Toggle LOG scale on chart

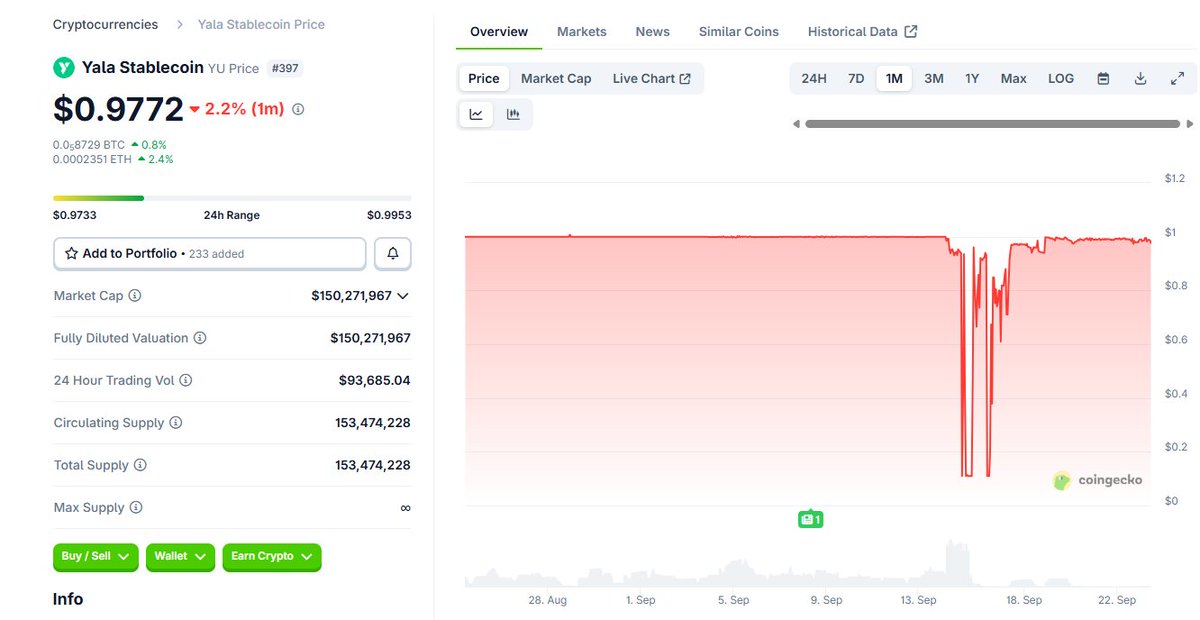(1061, 78)
